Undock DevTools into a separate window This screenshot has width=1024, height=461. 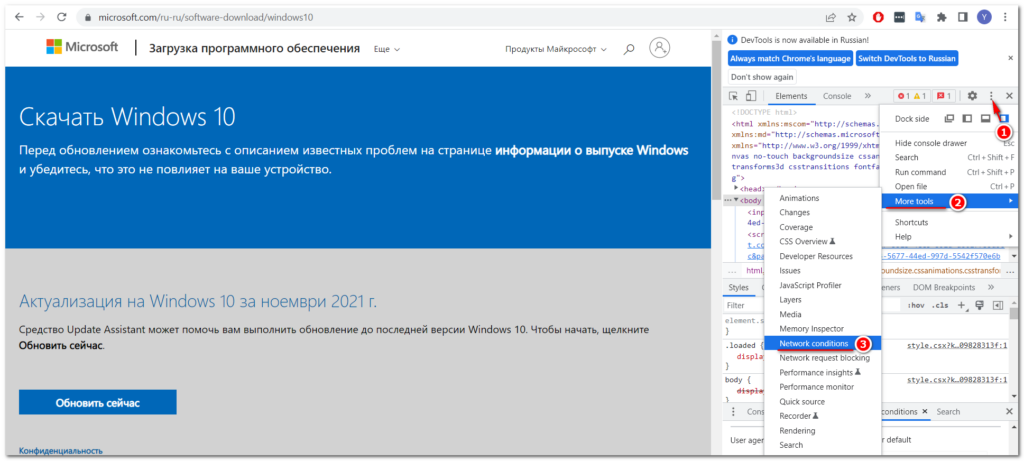(949, 119)
